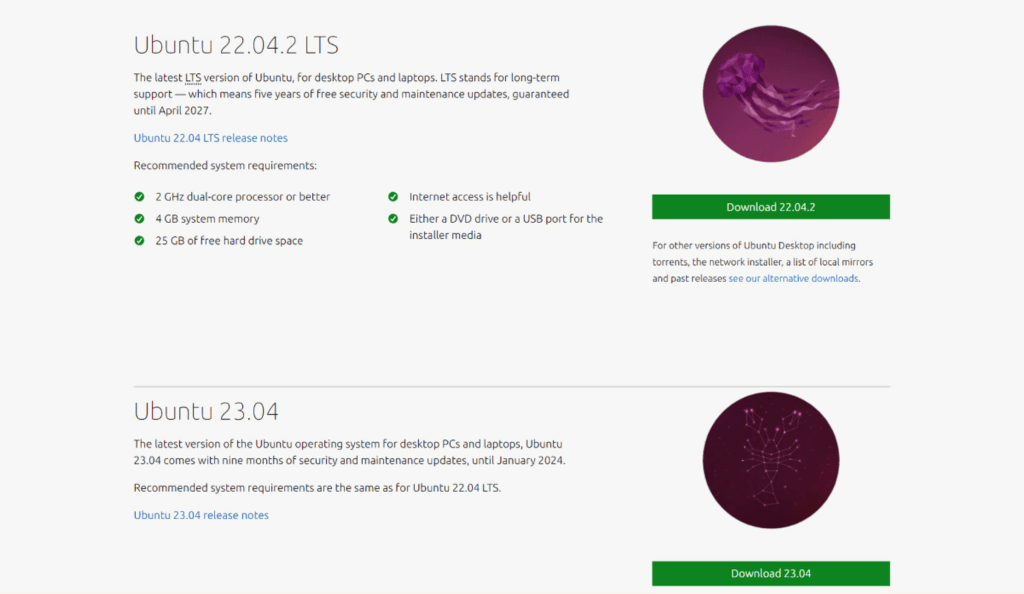The width and height of the screenshot is (1024, 594).
Task: Click check icon beside DVD drive or USB port
Action: coord(393,219)
